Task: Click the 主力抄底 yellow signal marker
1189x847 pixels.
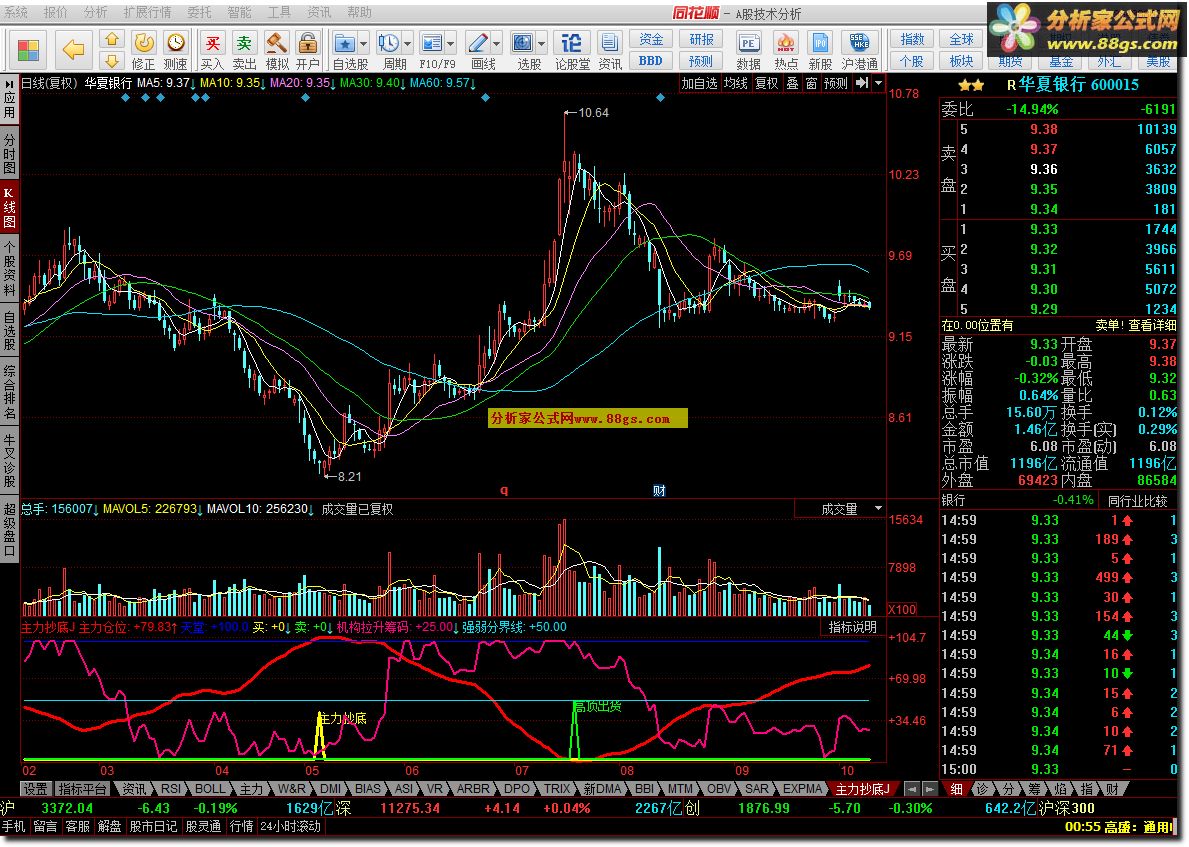Action: click(319, 736)
